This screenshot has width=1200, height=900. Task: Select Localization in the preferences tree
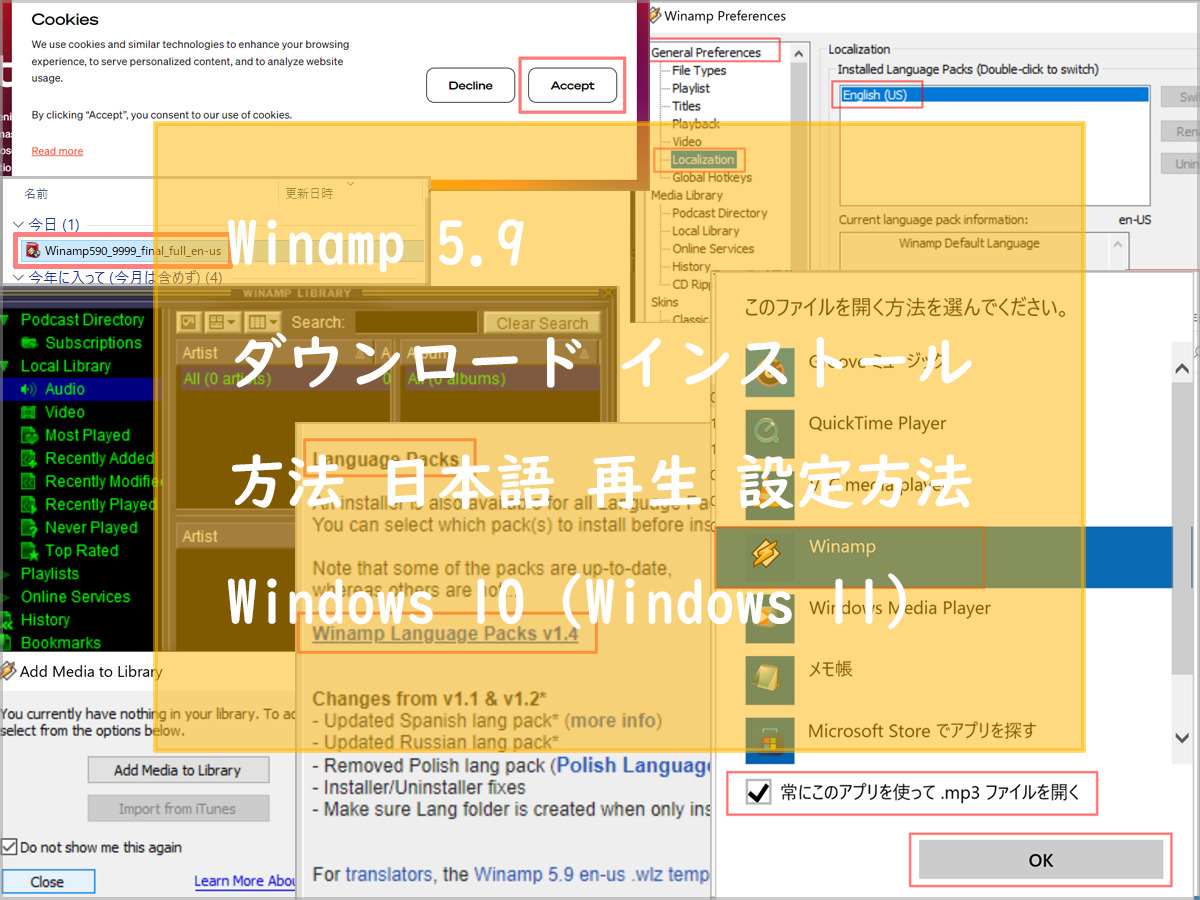702,159
